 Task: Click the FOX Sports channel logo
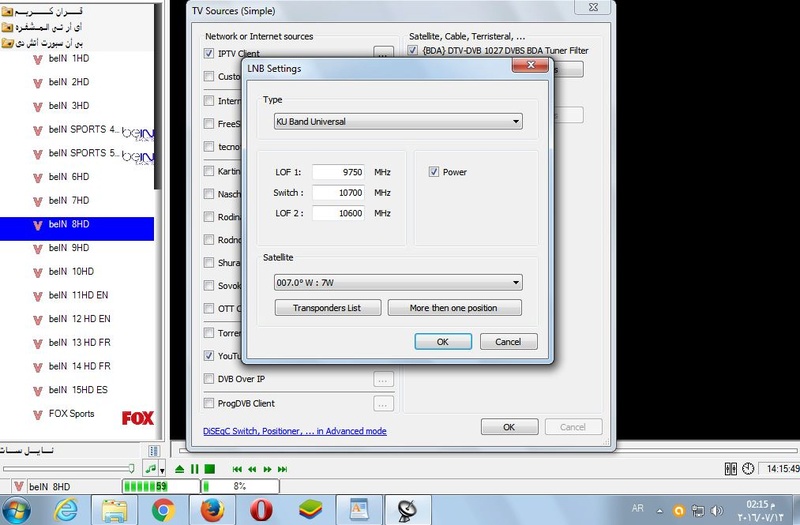[x=137, y=418]
